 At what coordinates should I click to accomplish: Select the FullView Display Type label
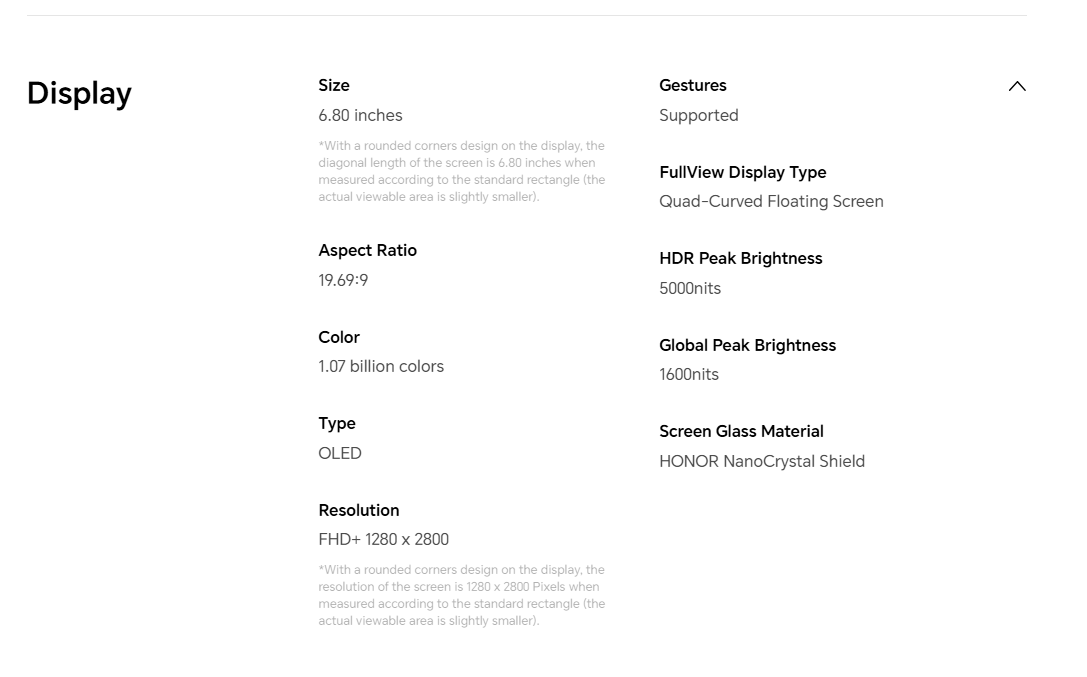[742, 172]
